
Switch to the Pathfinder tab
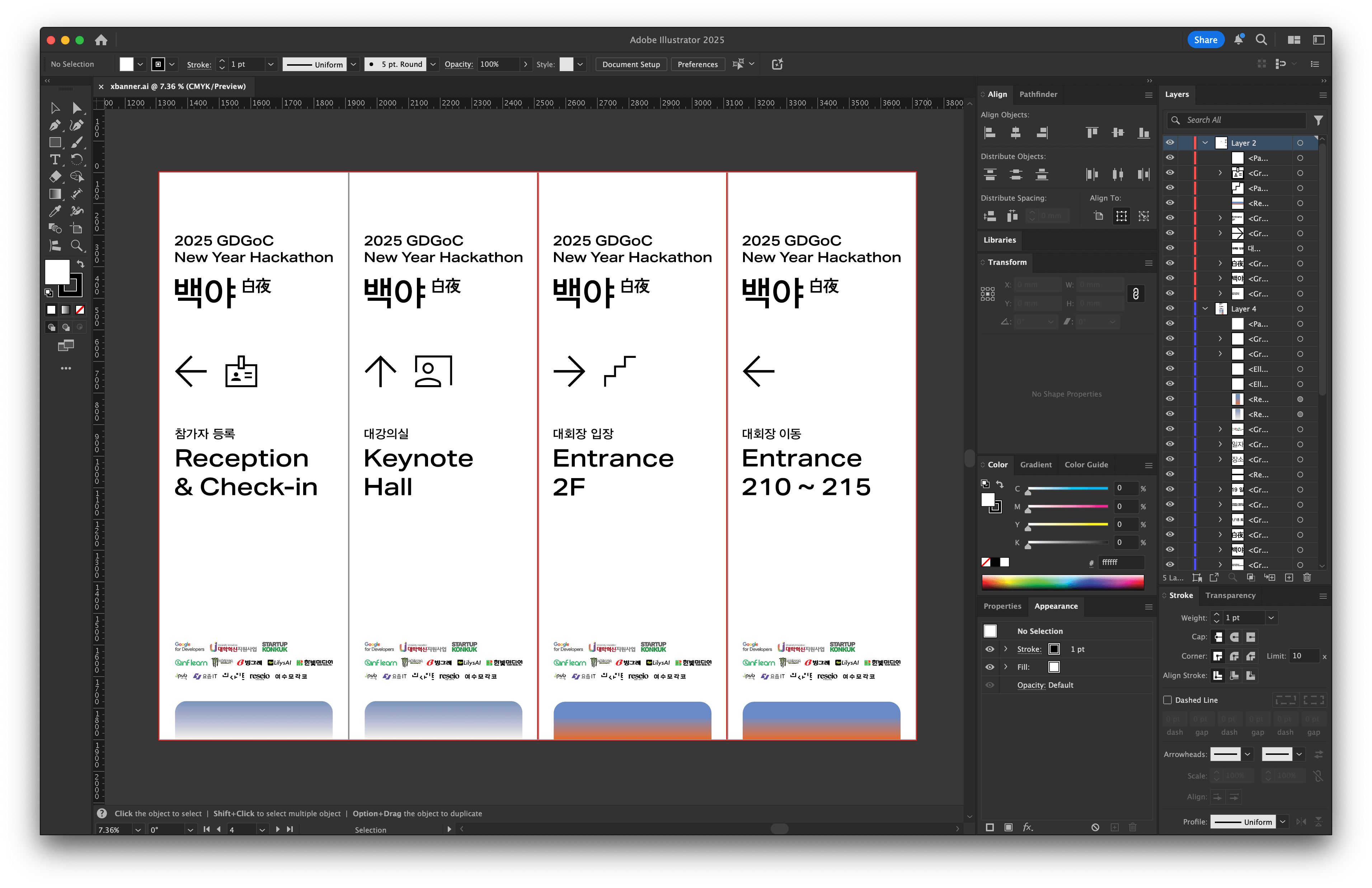pos(1038,94)
